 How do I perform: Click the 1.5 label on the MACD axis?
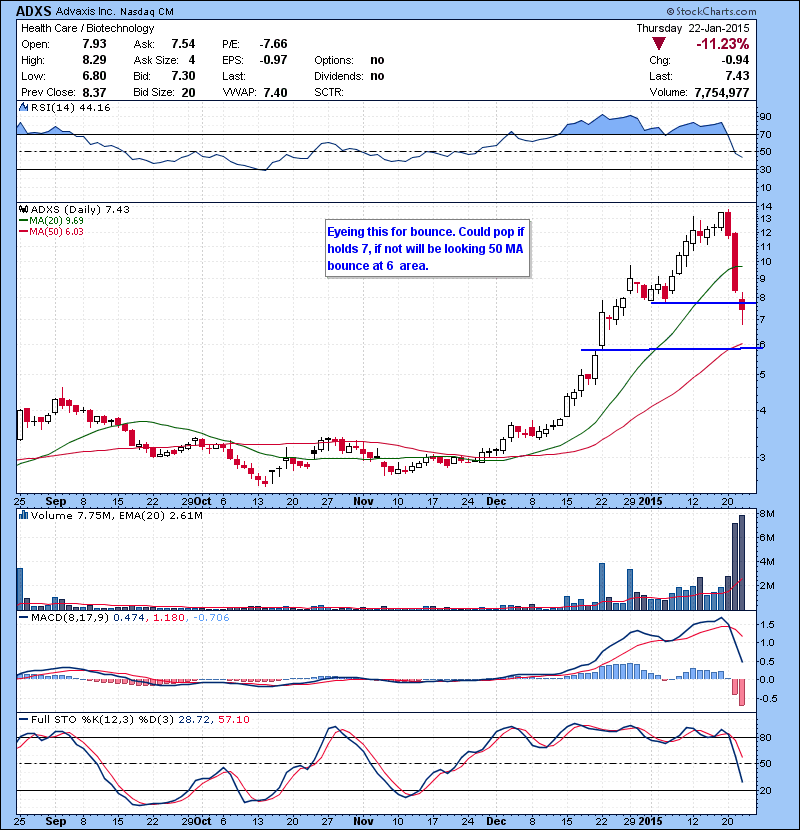pos(767,625)
